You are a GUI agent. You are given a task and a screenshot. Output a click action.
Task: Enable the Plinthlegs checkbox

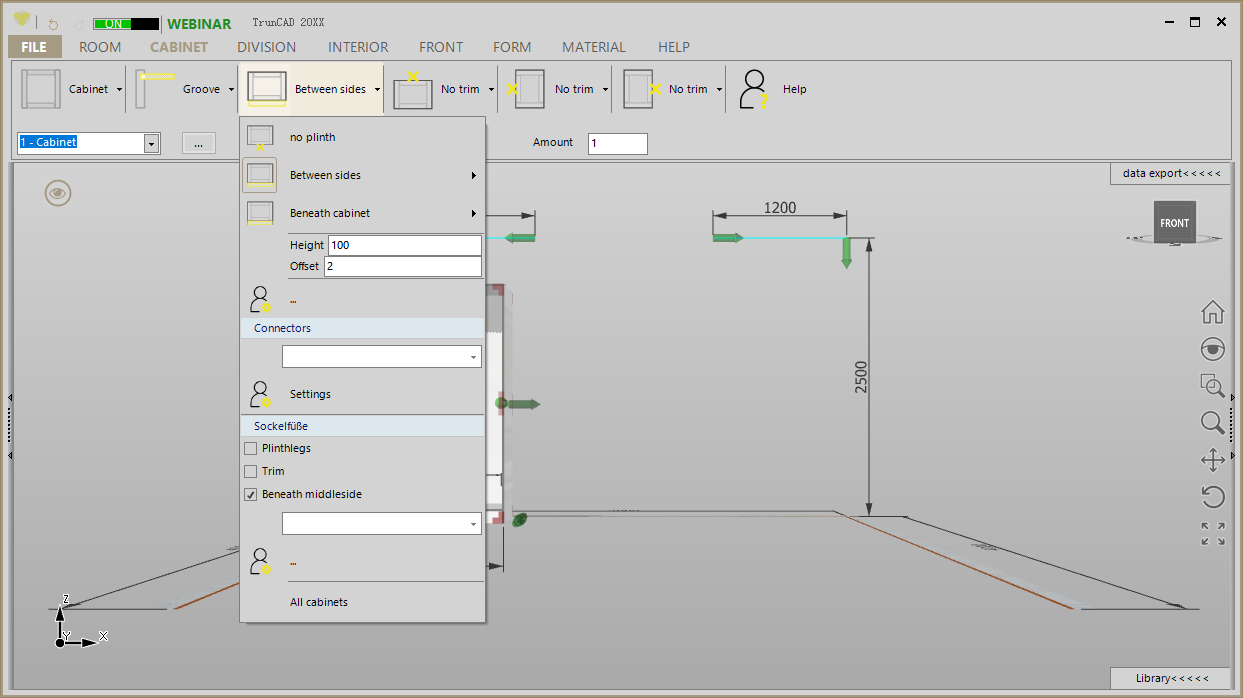coord(251,448)
